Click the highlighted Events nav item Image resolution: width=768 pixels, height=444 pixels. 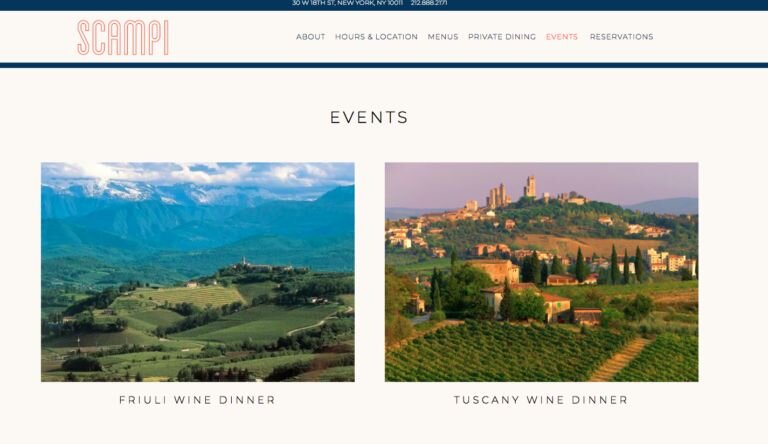[x=562, y=37]
